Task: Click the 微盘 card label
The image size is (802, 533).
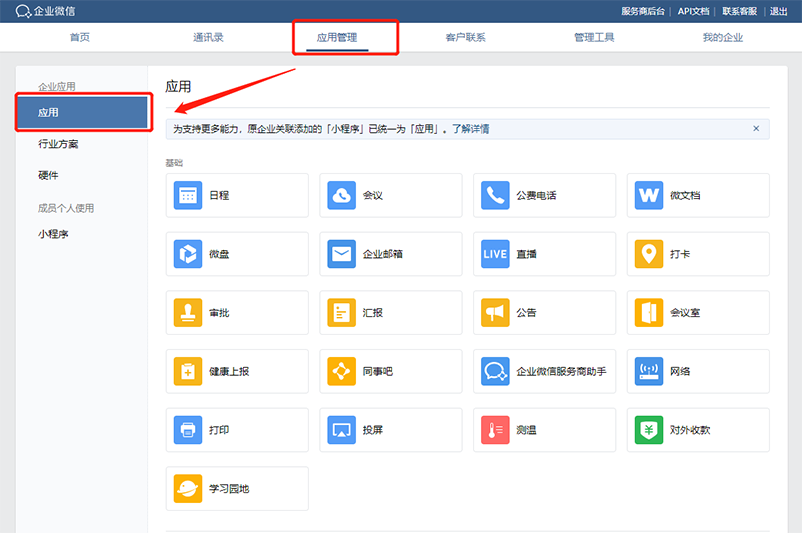Action: (x=219, y=254)
